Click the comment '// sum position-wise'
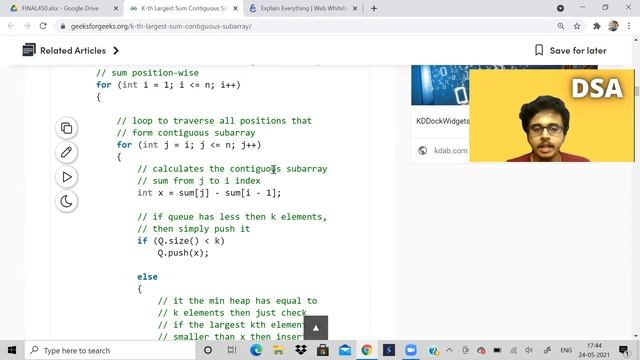This screenshot has height=360, width=640. click(x=147, y=73)
